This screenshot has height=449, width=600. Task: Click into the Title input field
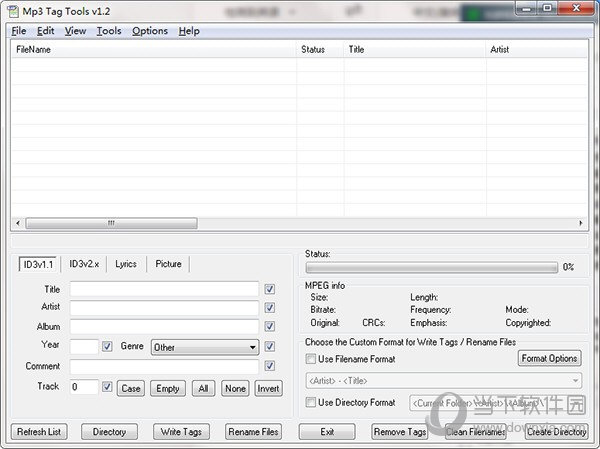pyautogui.click(x=164, y=289)
